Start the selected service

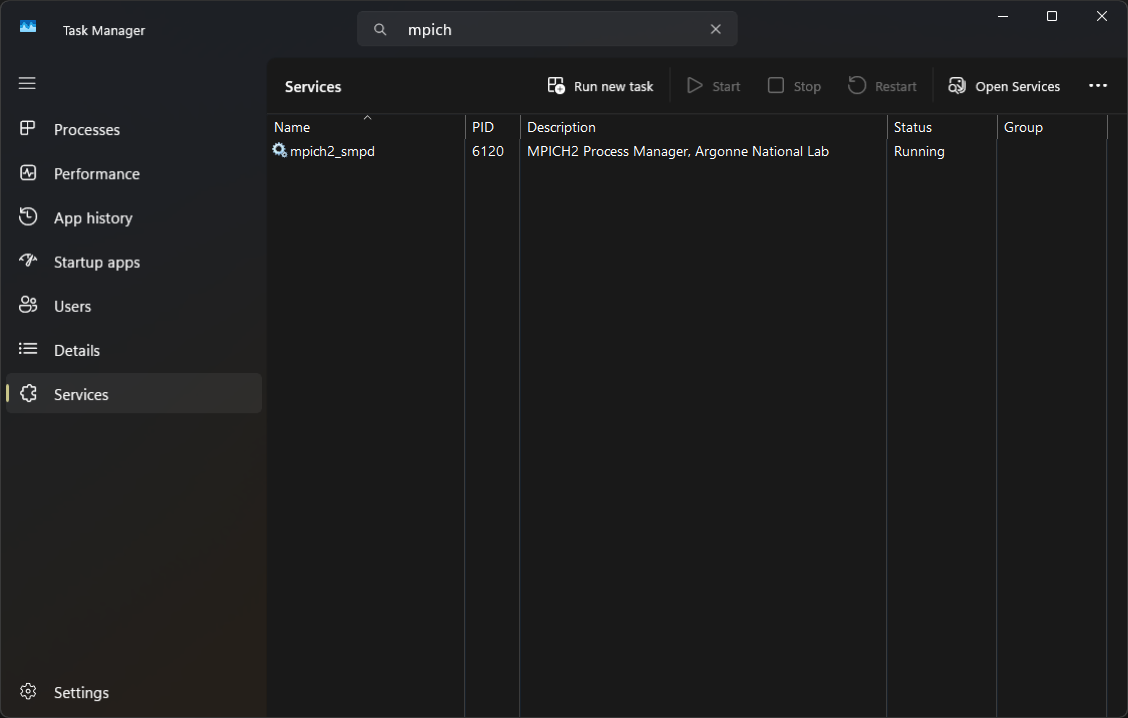pyautogui.click(x=713, y=86)
